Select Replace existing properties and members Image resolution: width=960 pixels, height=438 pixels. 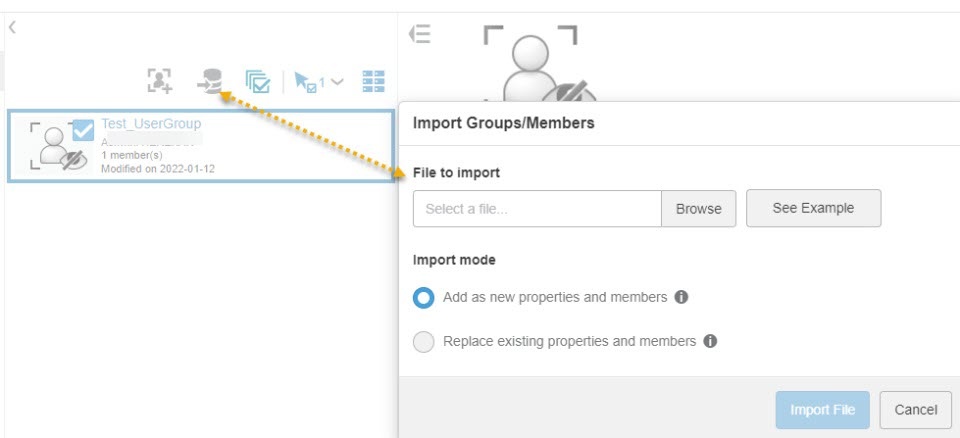point(424,342)
